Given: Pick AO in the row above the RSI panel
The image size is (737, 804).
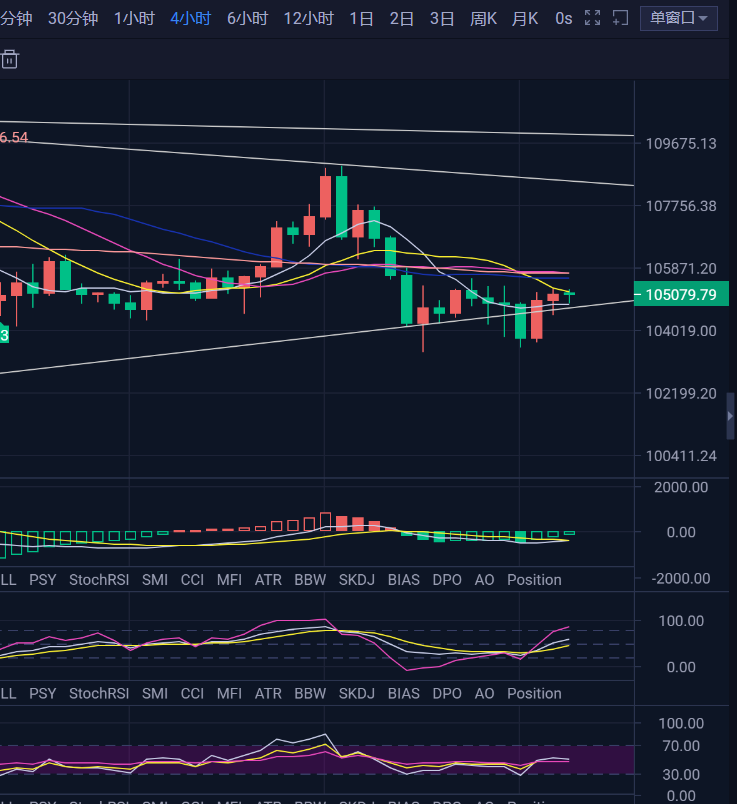Looking at the screenshot, I should [485, 694].
